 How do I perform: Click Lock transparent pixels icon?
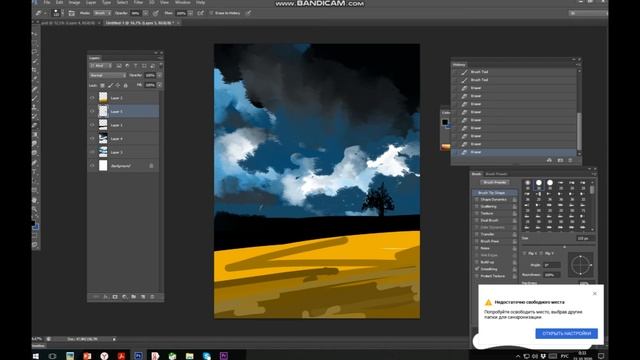coord(102,85)
